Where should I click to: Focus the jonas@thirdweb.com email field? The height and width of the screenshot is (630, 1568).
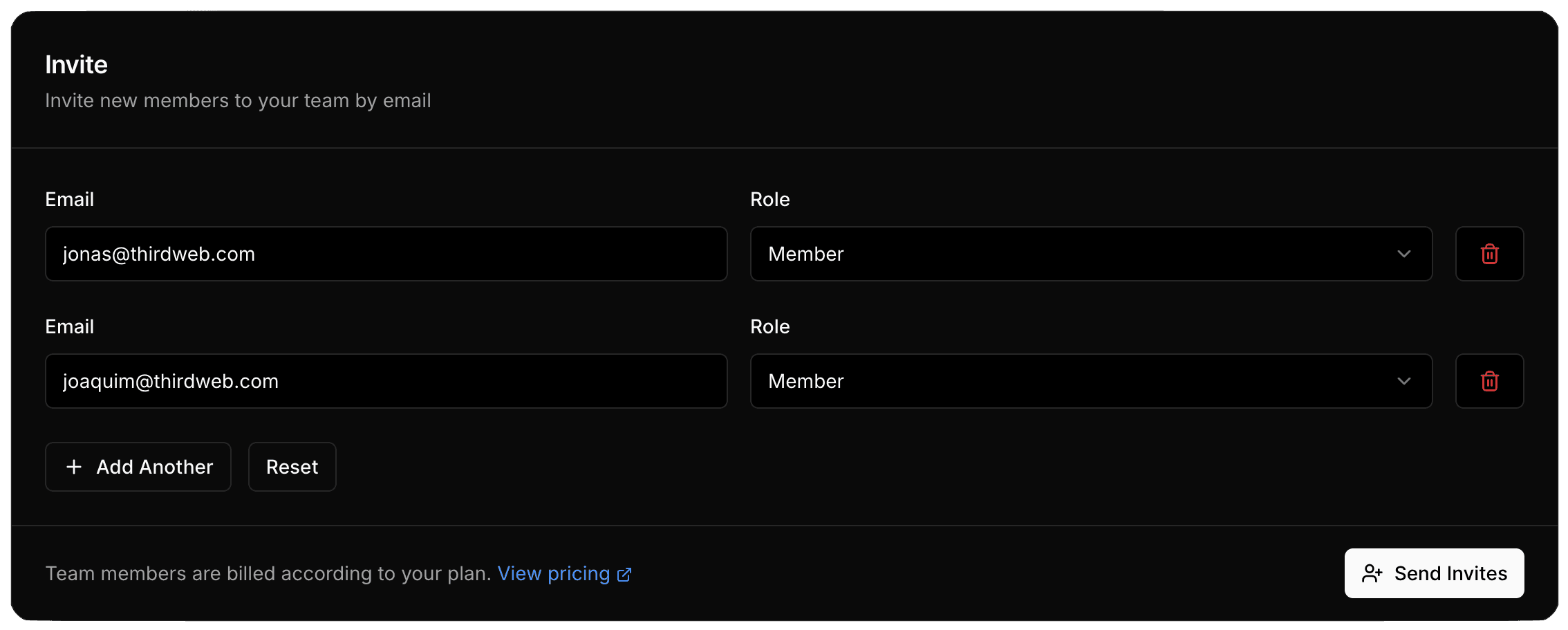click(386, 254)
